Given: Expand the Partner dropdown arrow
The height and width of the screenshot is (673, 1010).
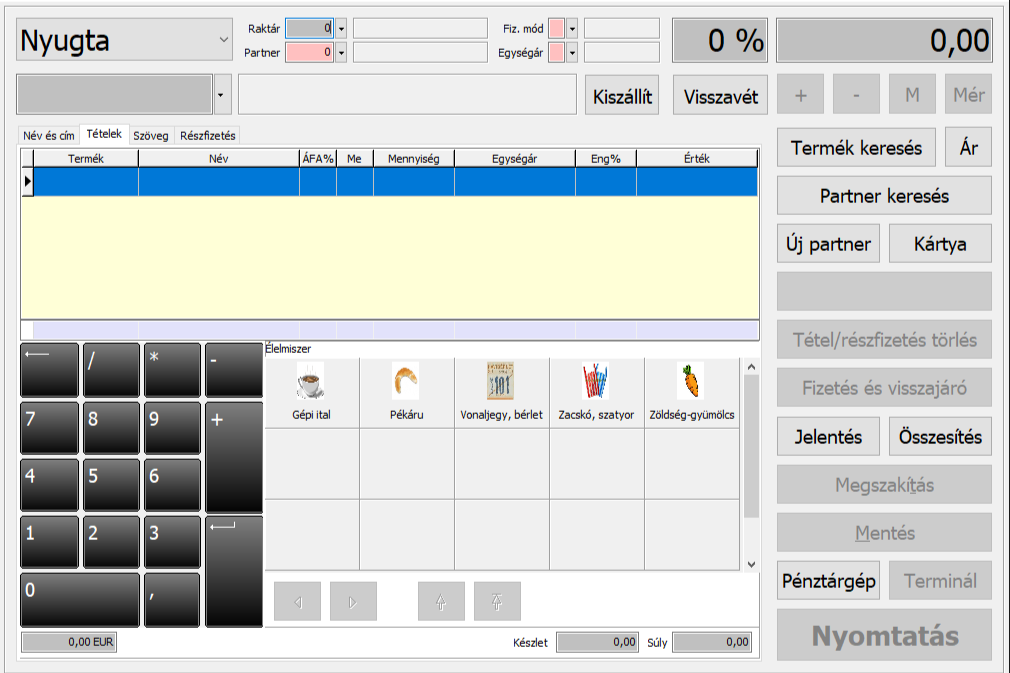Looking at the screenshot, I should 341,53.
